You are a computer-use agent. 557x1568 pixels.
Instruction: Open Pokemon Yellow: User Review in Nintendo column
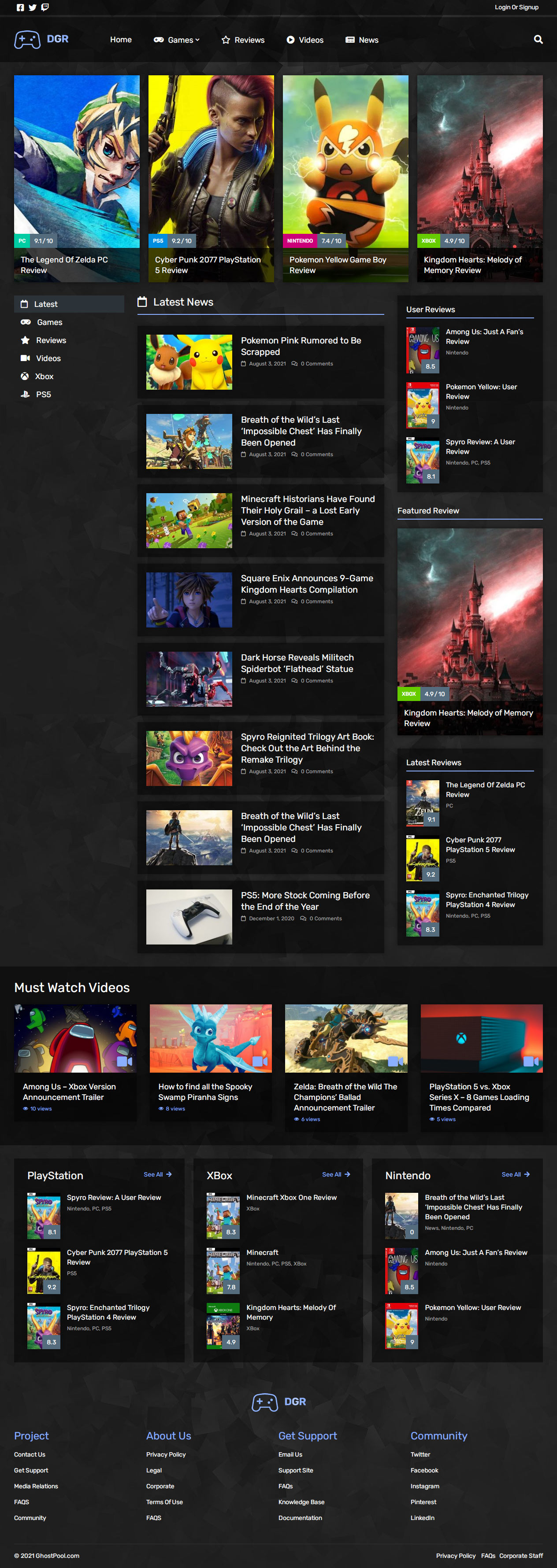(x=473, y=1307)
